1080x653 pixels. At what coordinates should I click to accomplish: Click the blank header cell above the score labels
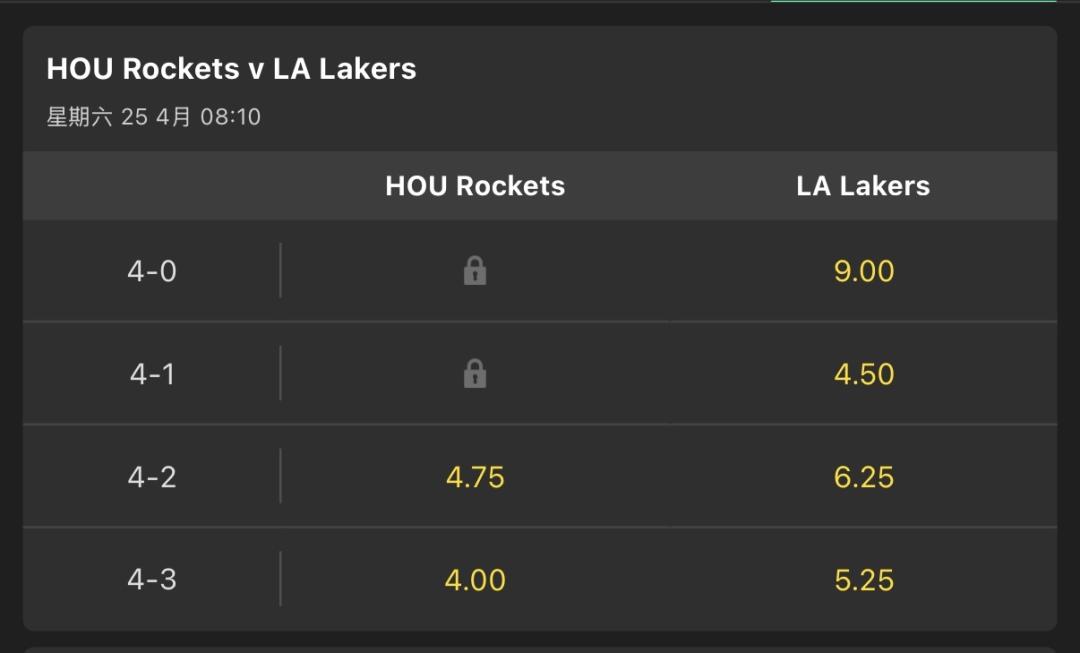pyautogui.click(x=152, y=186)
